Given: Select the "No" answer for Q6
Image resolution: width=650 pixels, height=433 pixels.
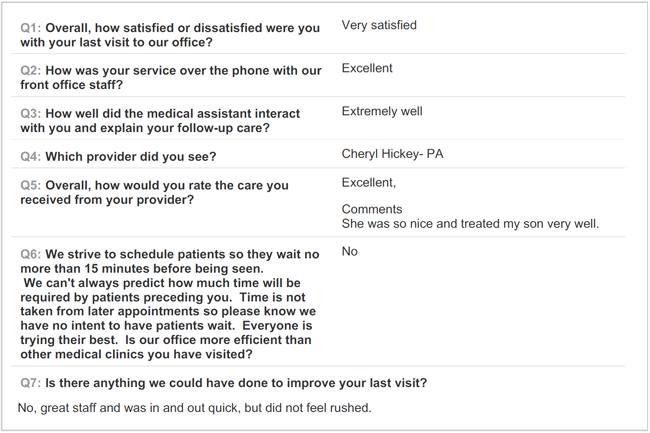Looking at the screenshot, I should [350, 251].
